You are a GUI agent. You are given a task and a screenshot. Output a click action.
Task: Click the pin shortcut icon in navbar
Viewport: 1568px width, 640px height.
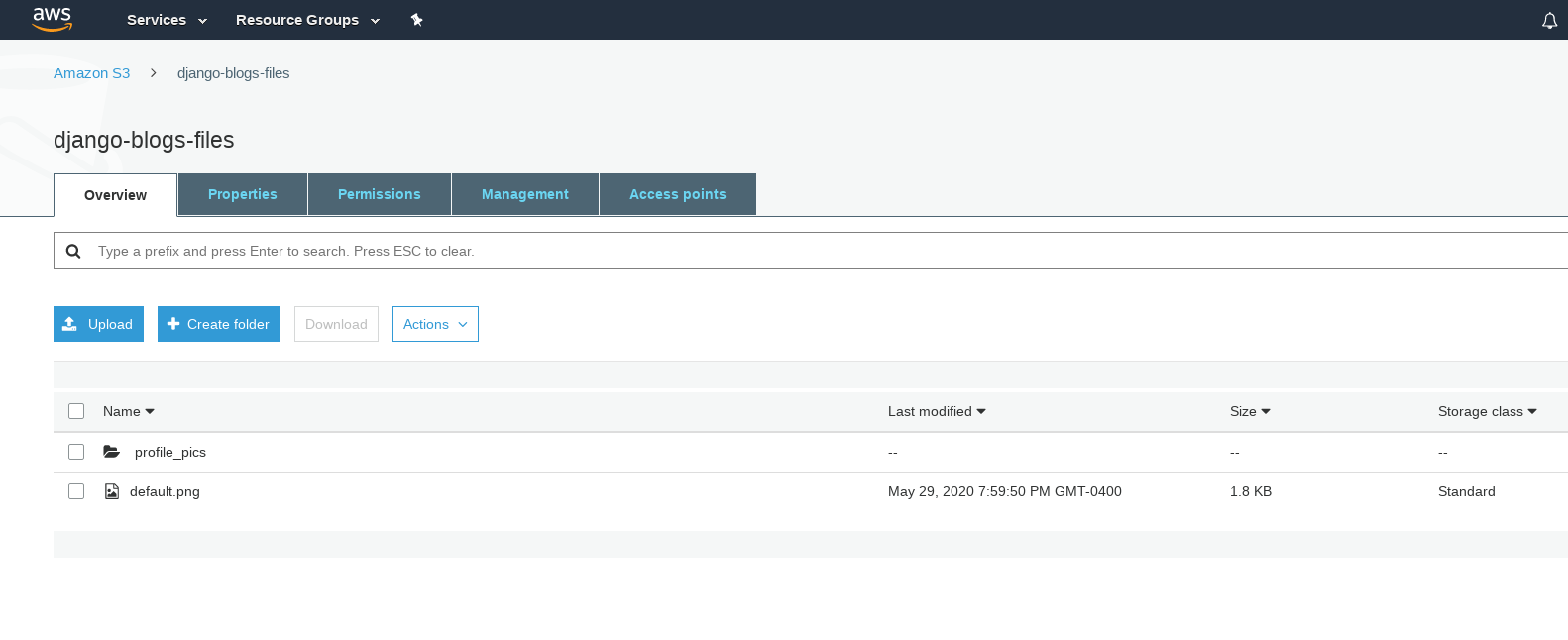[416, 20]
